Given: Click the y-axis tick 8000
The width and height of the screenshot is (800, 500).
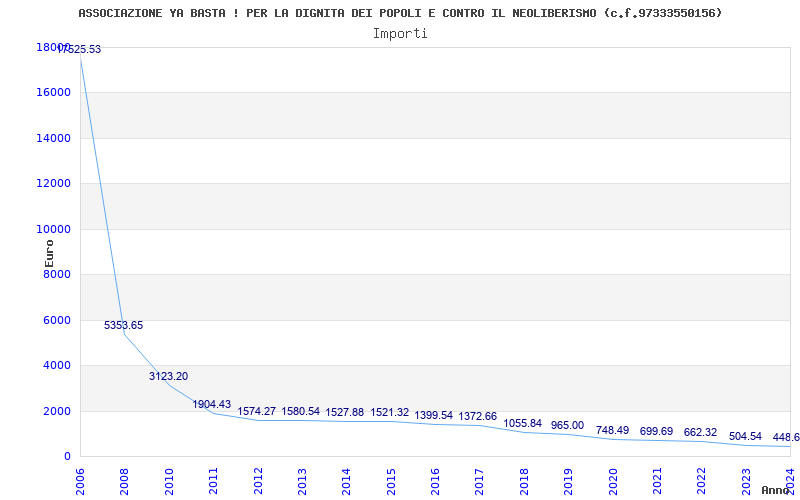Looking at the screenshot, I should click(x=57, y=274).
